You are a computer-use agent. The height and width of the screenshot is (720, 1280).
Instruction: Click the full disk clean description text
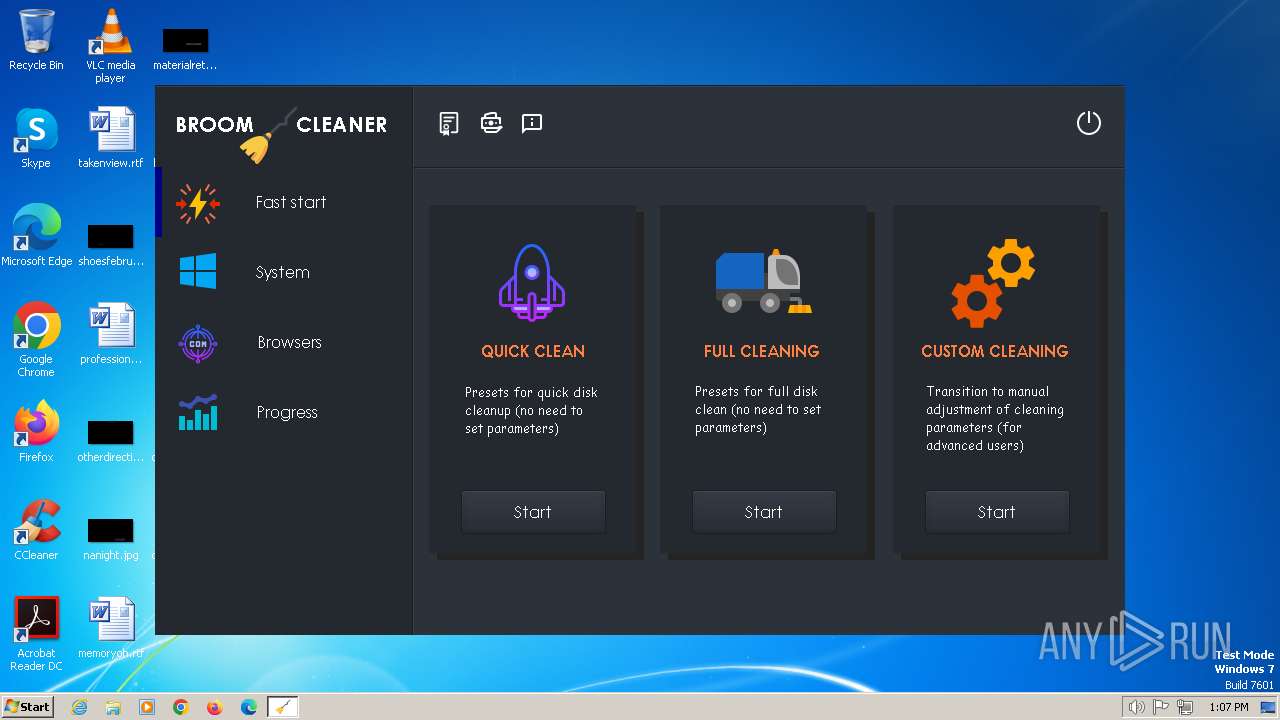[x=758, y=409]
